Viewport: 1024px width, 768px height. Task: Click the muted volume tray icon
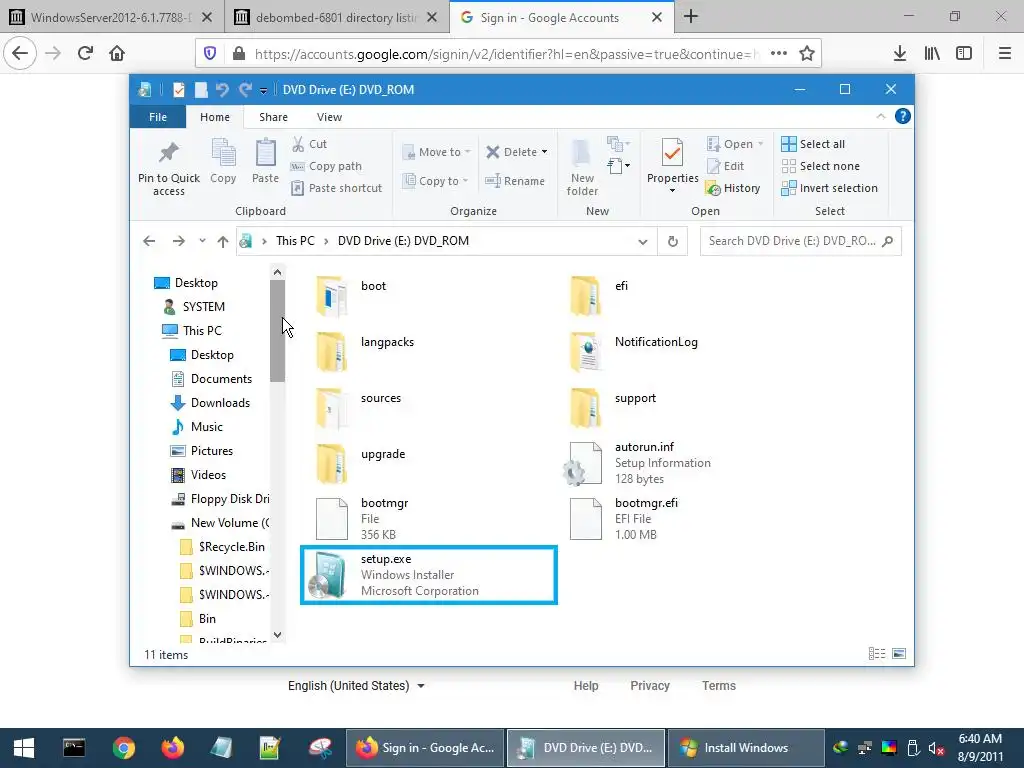(x=936, y=748)
